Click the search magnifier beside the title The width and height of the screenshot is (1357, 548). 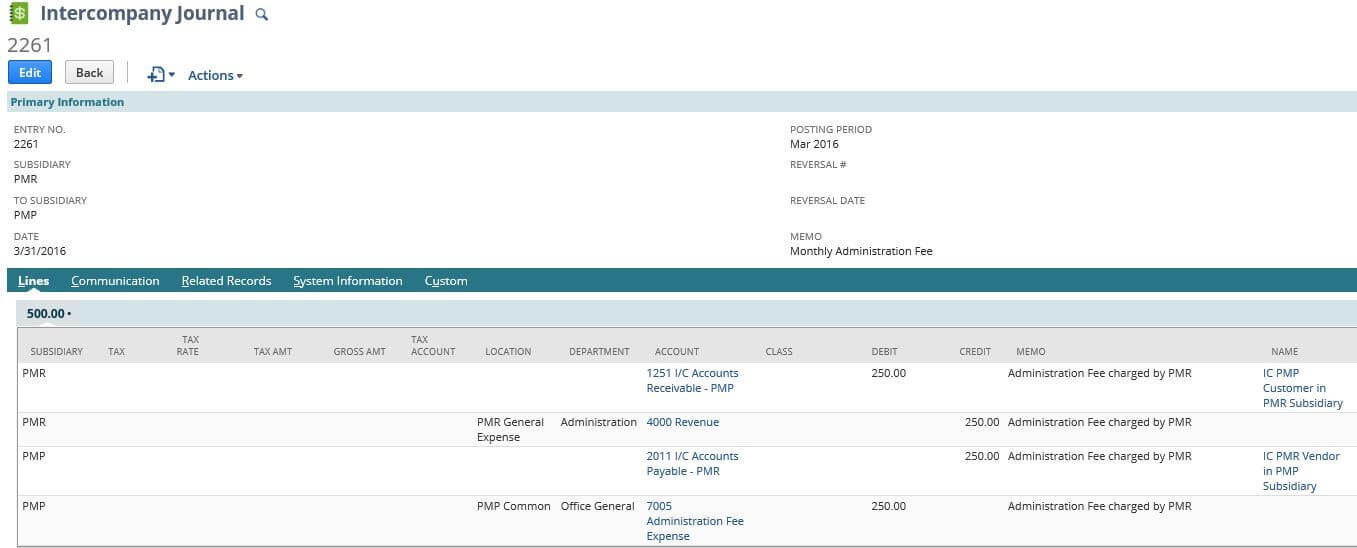(262, 15)
